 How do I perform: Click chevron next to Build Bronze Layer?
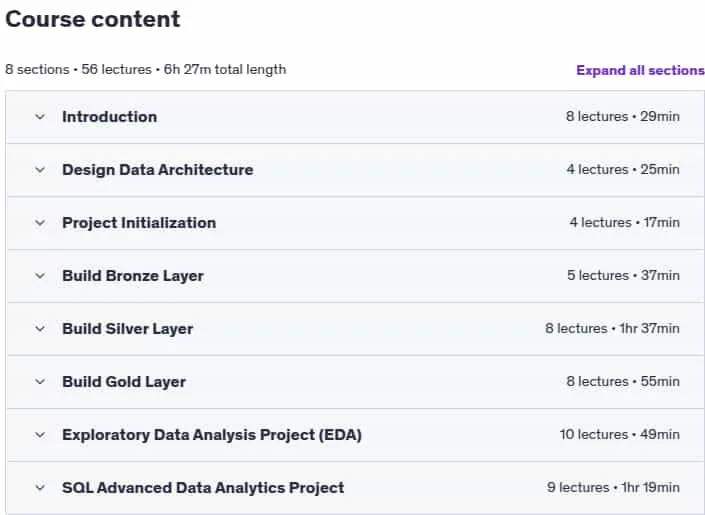(40, 276)
